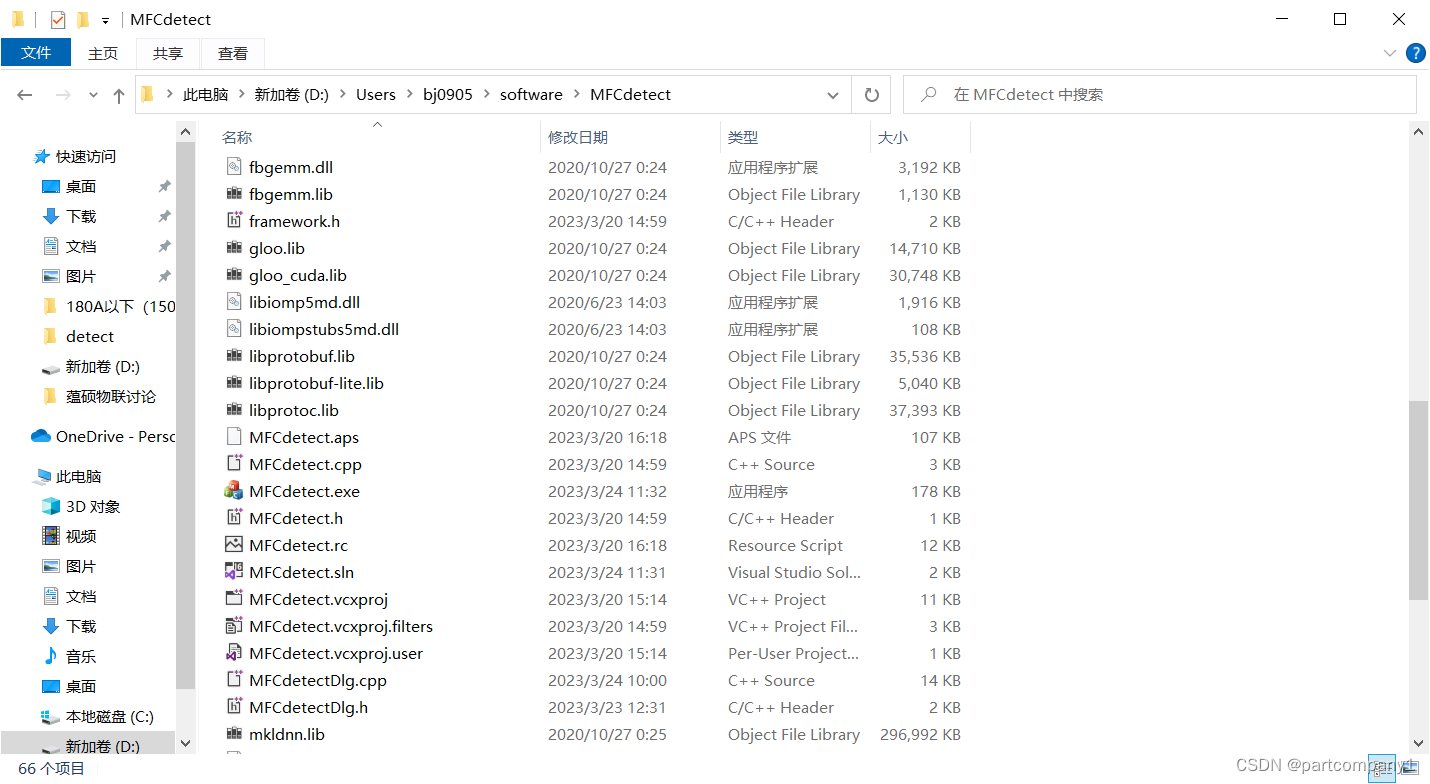Click the MFCdetect.vcxproj.user file icon
The width and height of the screenshot is (1430, 784).
point(234,653)
